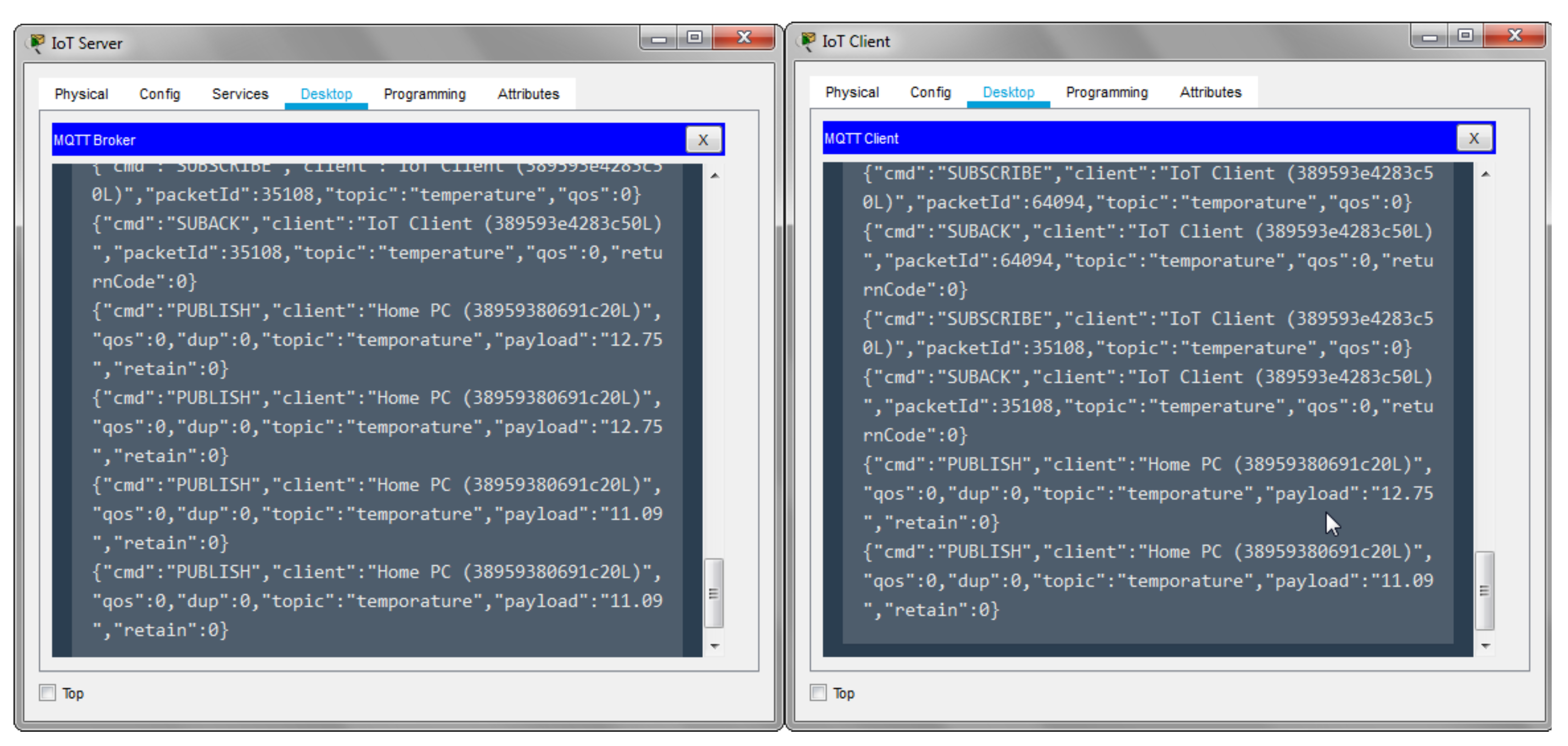The width and height of the screenshot is (1568, 746).
Task: Close the MQTT Broker panel with X
Action: (x=703, y=140)
